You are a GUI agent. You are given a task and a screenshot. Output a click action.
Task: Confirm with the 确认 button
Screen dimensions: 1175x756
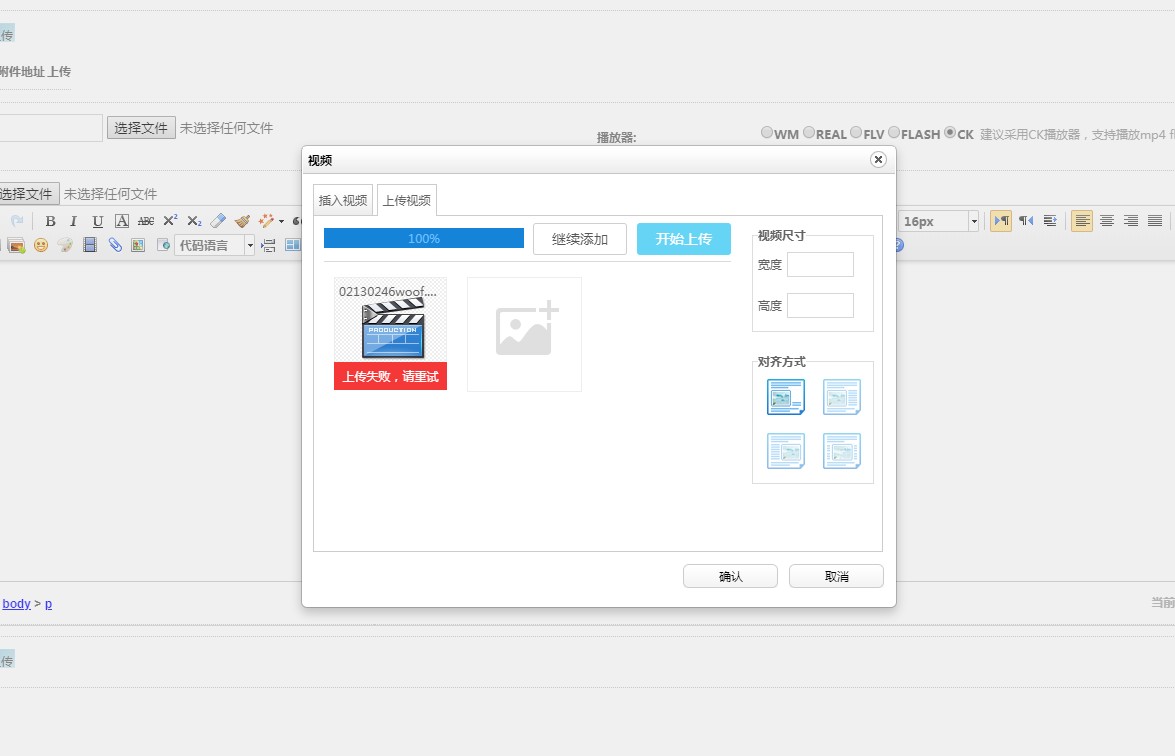tap(731, 576)
